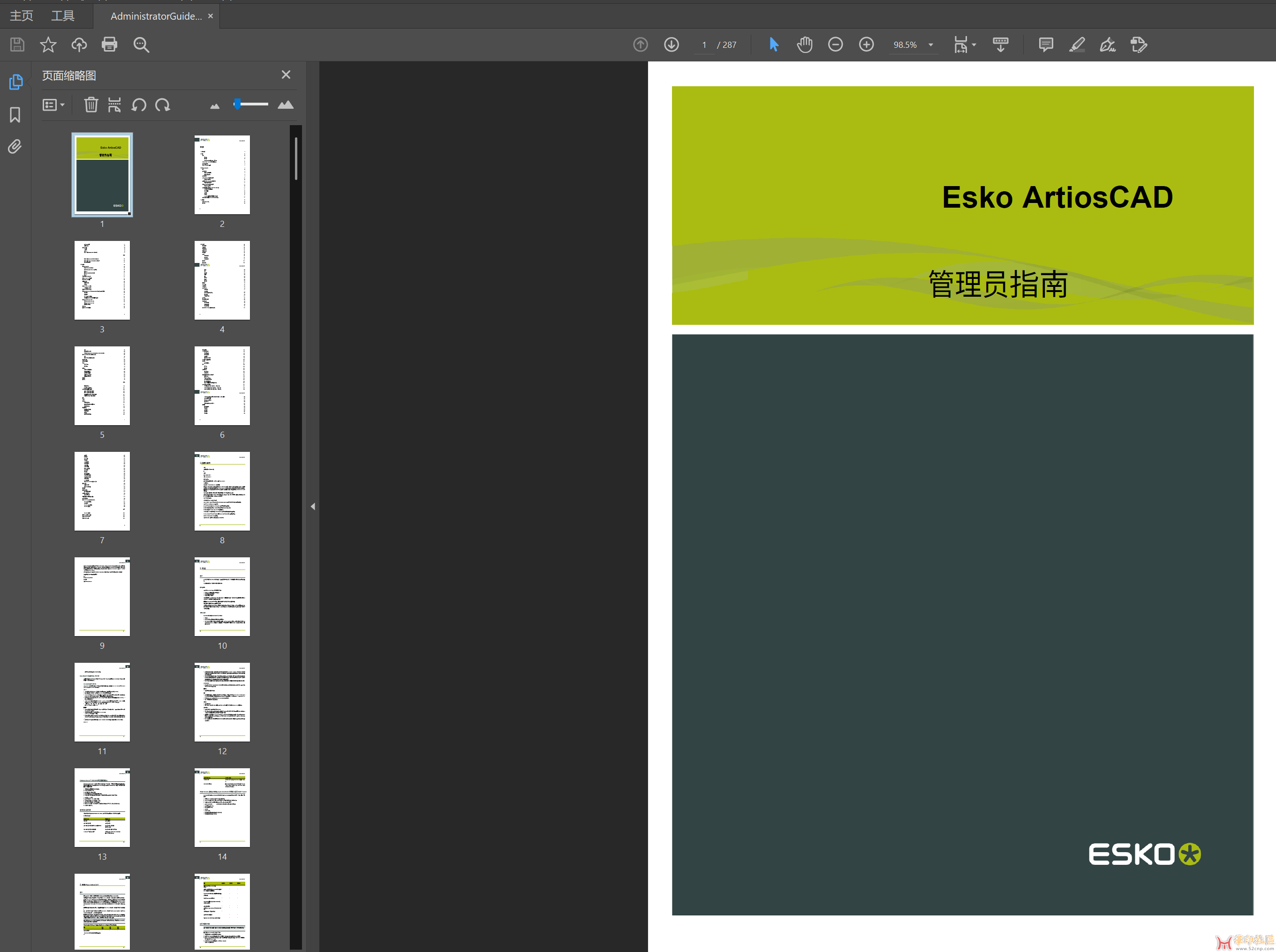The image size is (1276, 952).
Task: Go to previous page arrow icon
Action: [641, 45]
